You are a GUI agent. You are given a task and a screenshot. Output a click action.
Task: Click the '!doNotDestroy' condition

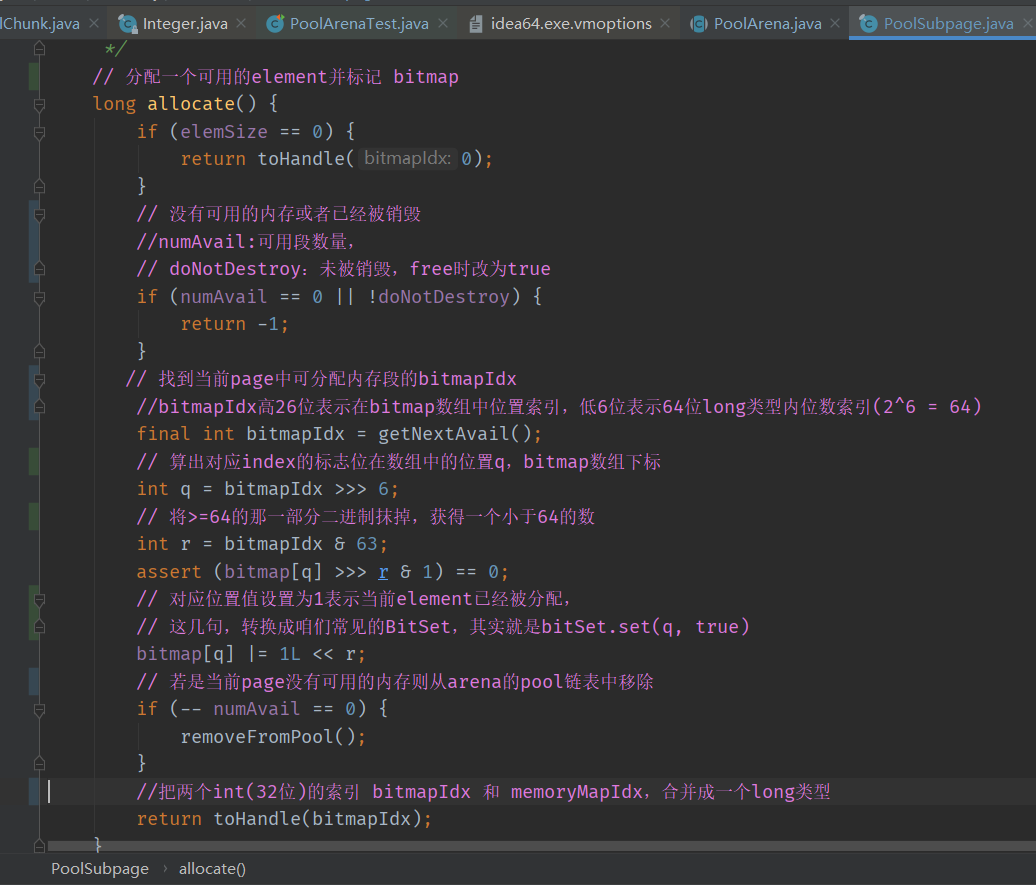point(438,297)
